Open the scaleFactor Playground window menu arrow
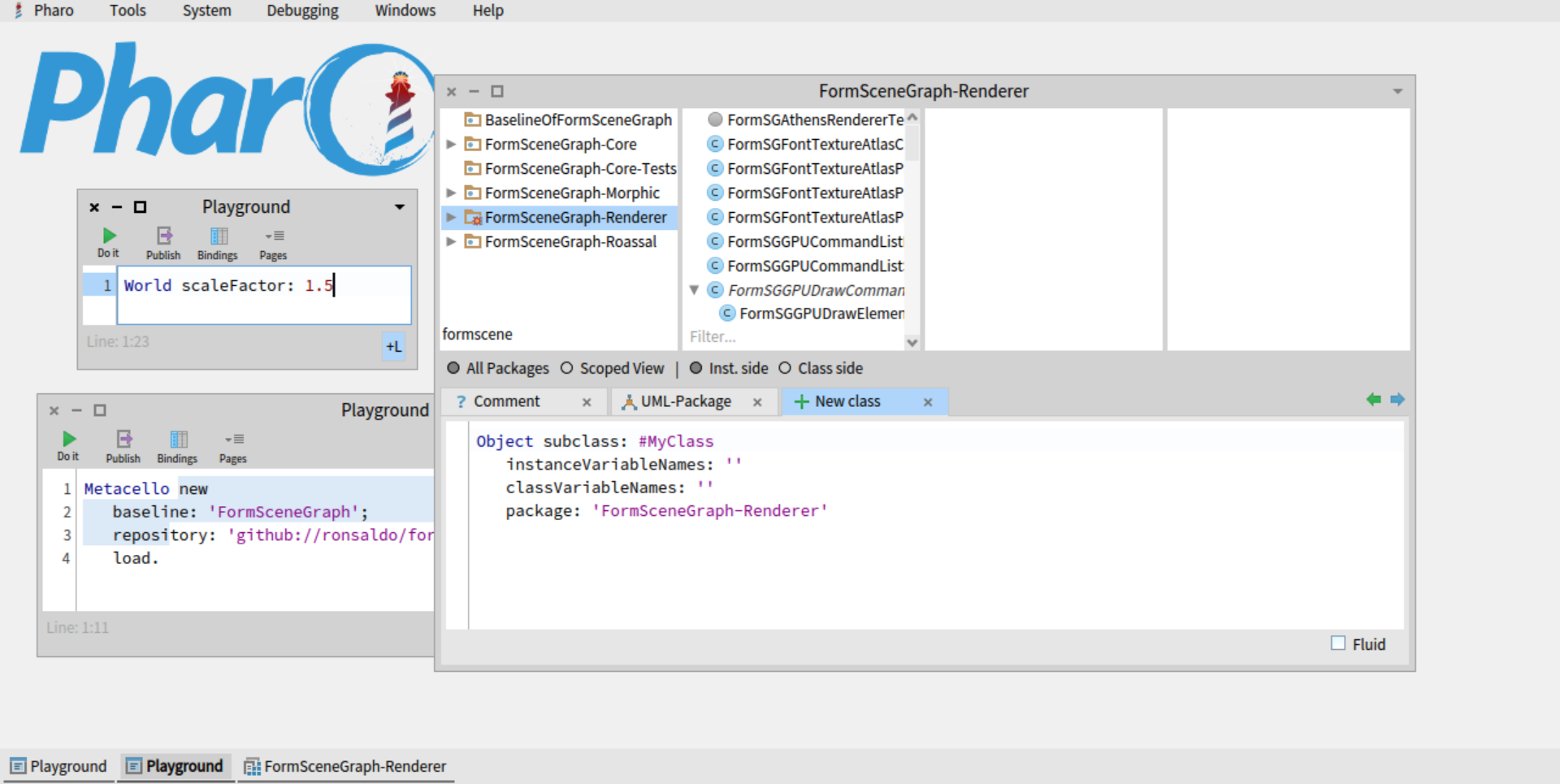Viewport: 1560px width, 784px height. coord(400,207)
